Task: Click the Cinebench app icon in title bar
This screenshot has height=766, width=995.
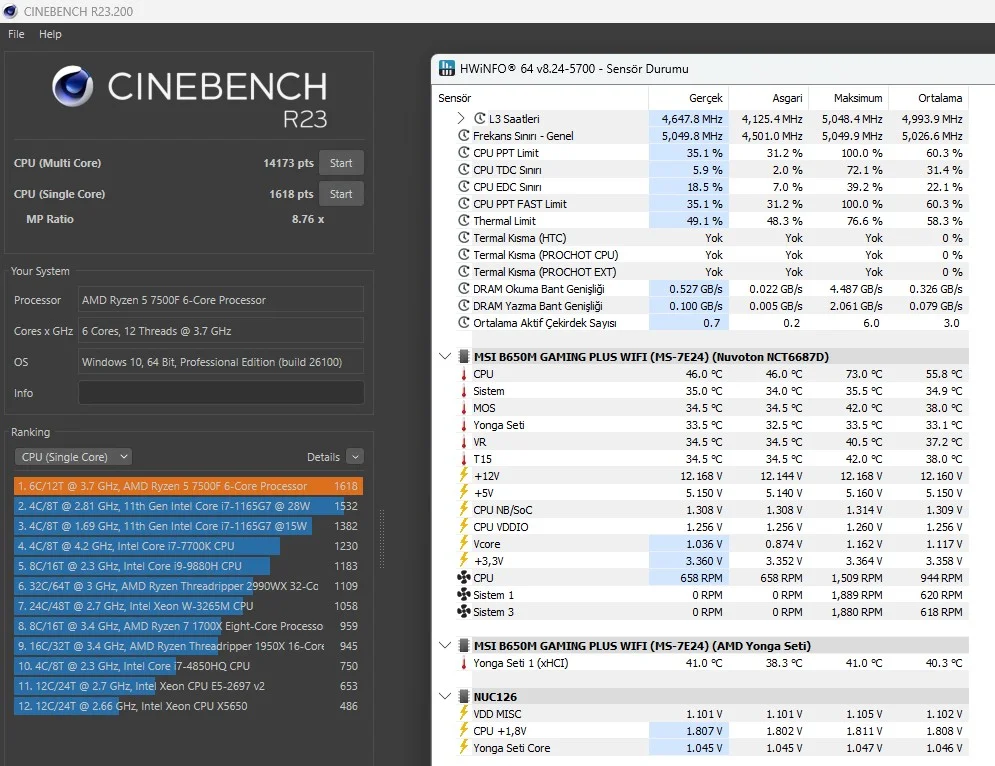Action: coord(10,11)
